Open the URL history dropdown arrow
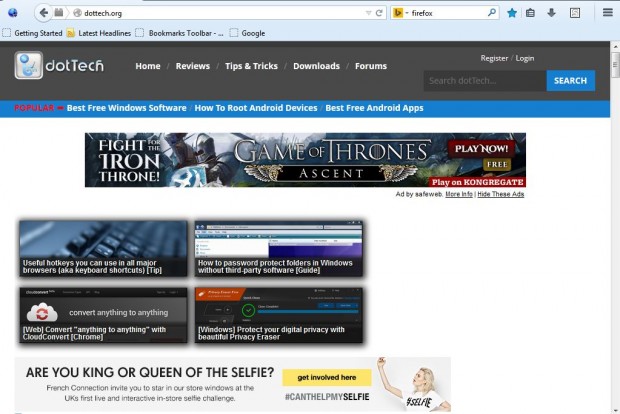This screenshot has width=620, height=414. [368, 13]
